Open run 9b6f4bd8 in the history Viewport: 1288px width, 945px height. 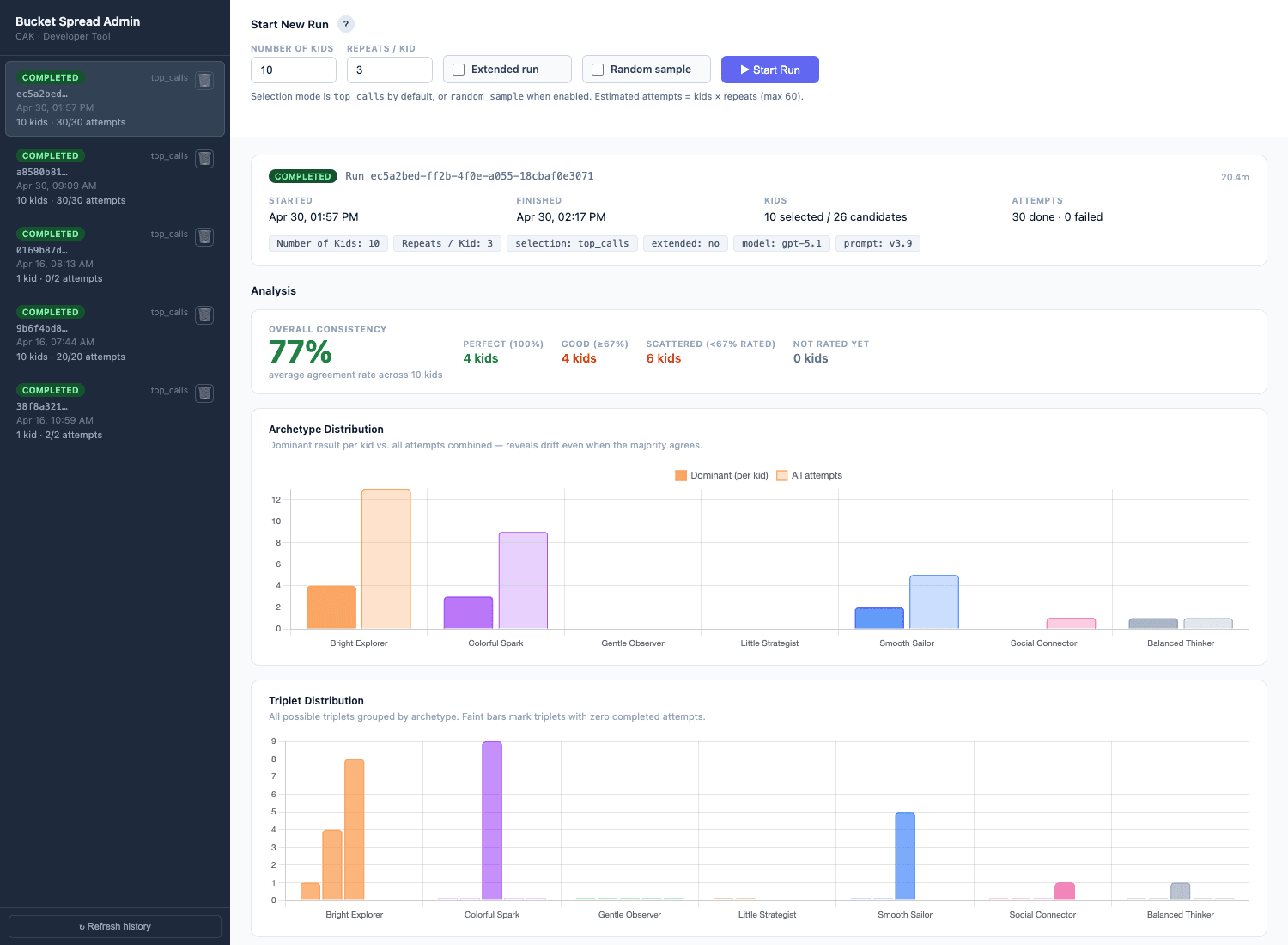(x=115, y=333)
